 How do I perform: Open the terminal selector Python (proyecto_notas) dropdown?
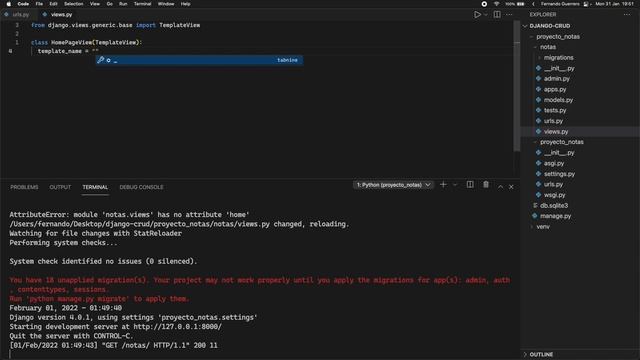pos(393,185)
